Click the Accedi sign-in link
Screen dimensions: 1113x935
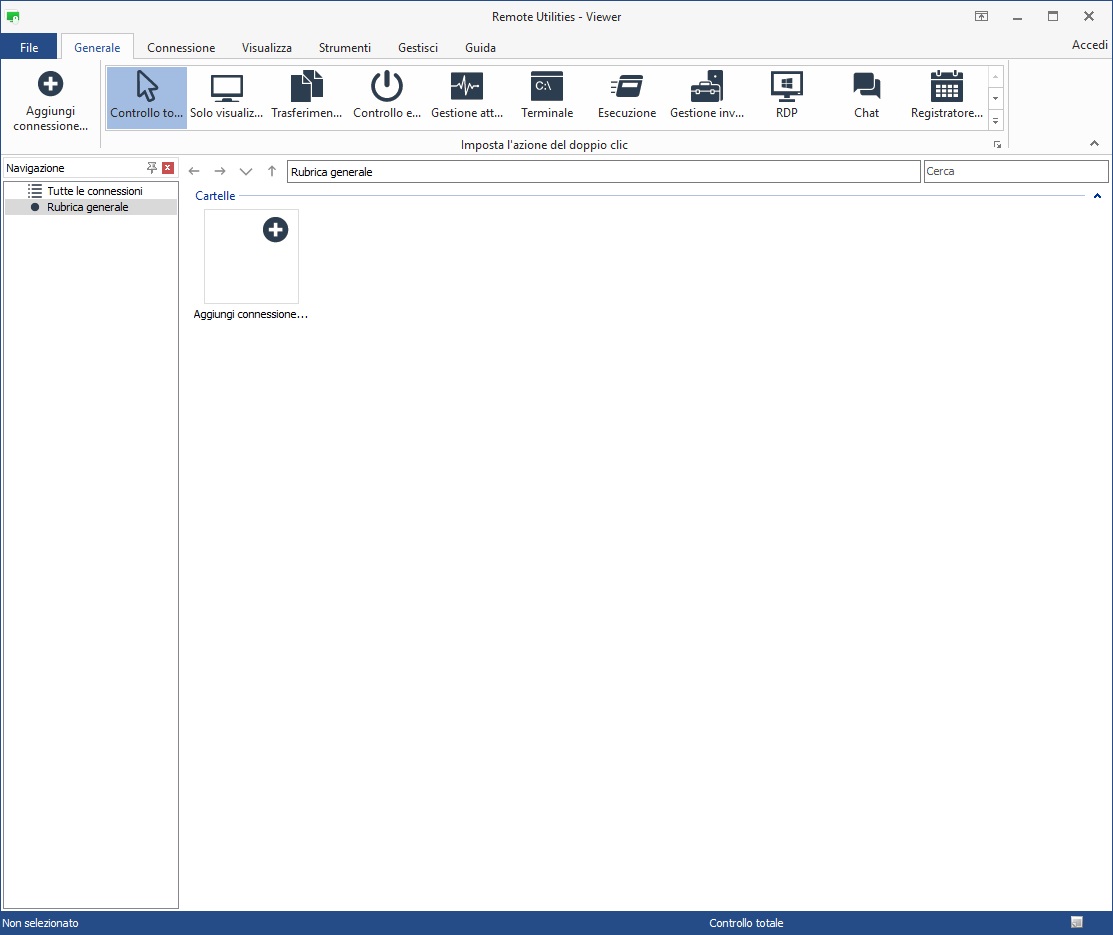(x=1090, y=45)
